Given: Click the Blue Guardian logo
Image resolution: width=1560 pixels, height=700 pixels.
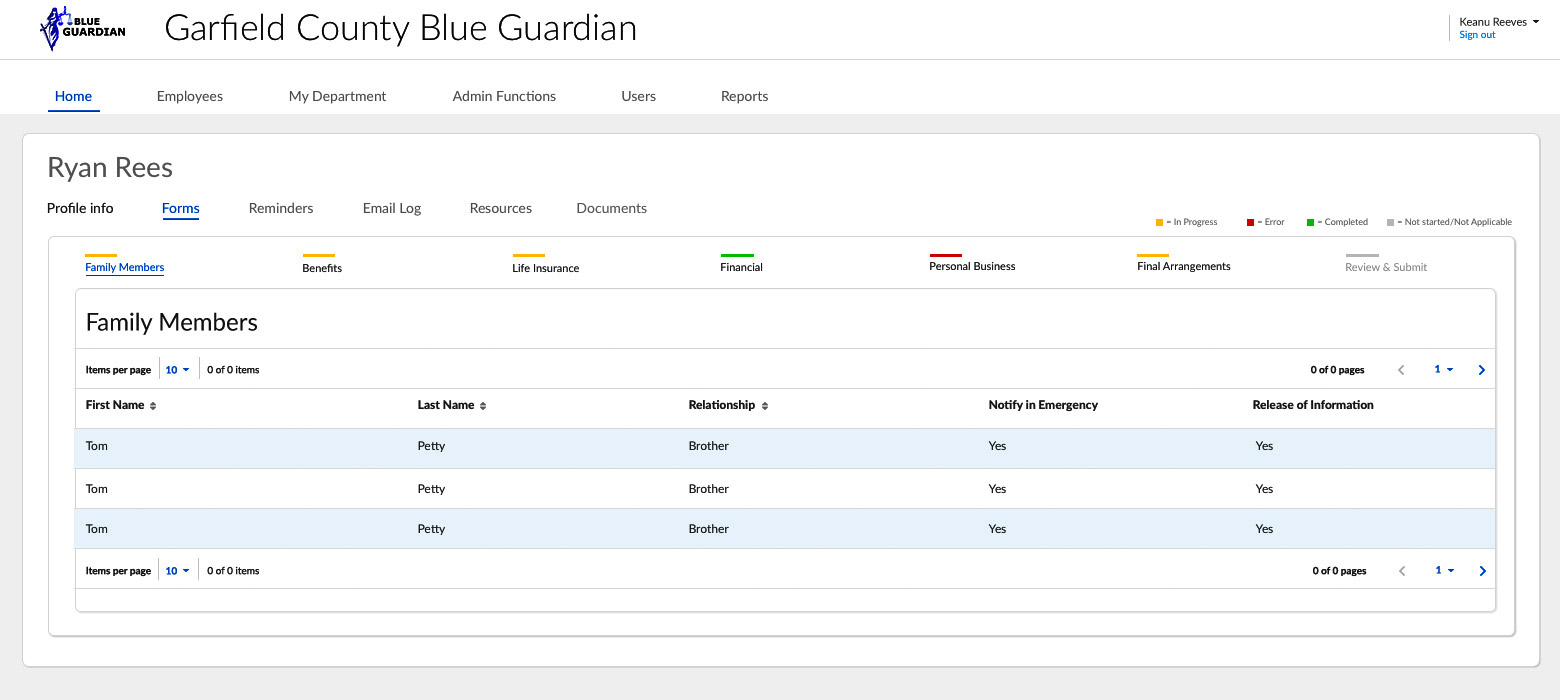Looking at the screenshot, I should pos(83,29).
